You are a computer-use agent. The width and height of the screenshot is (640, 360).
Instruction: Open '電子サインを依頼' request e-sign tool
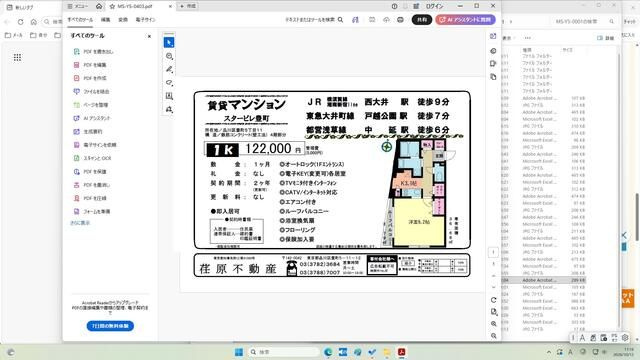[95, 145]
